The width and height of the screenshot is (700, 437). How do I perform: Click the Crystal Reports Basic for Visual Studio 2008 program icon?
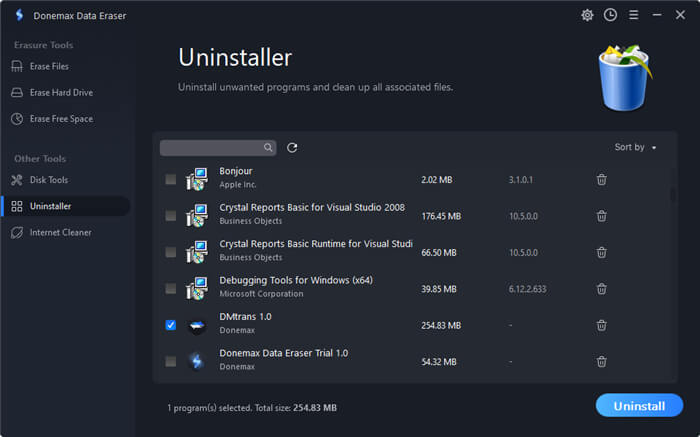(x=197, y=216)
